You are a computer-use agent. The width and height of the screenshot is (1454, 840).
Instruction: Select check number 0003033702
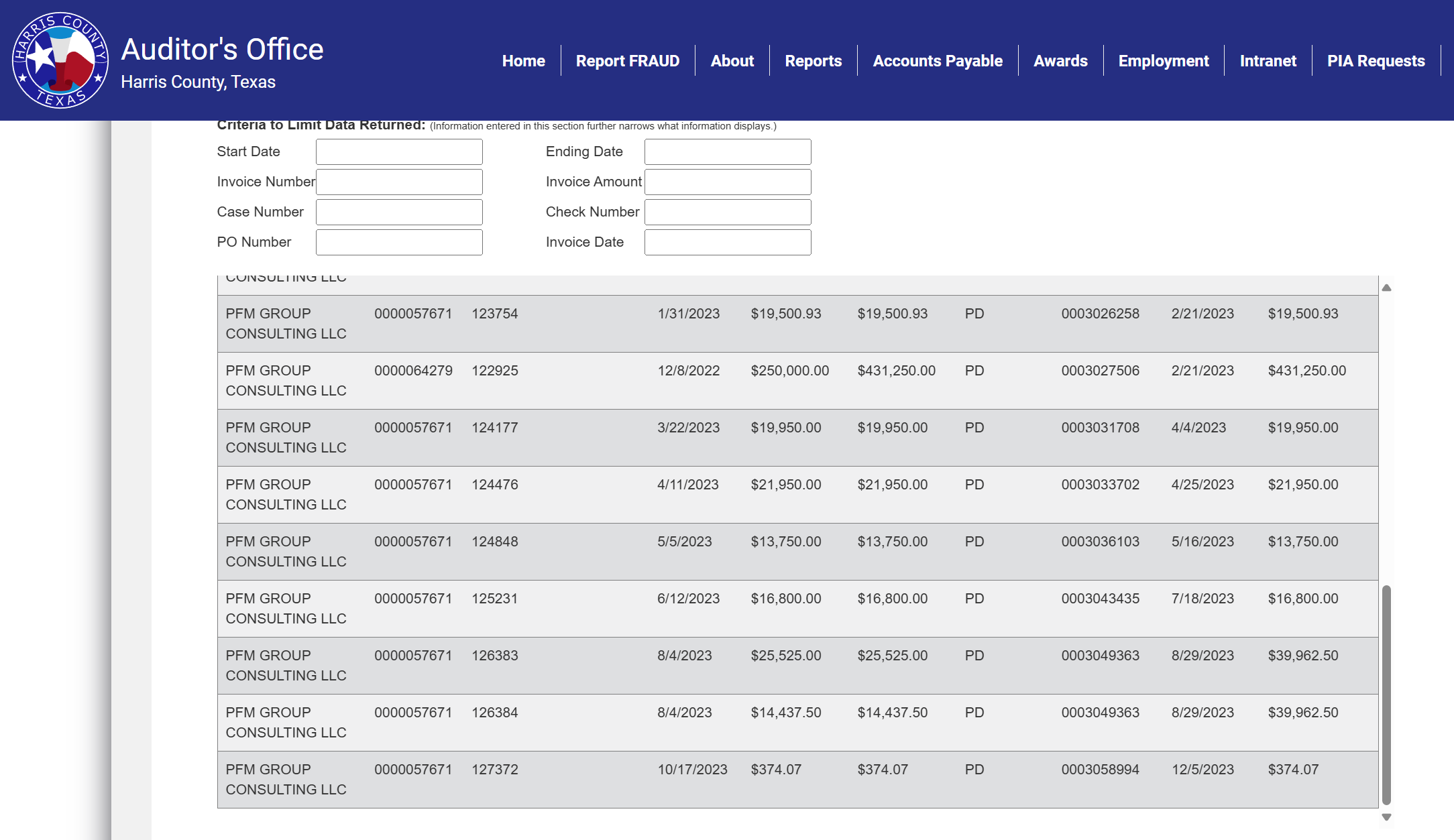click(1100, 485)
